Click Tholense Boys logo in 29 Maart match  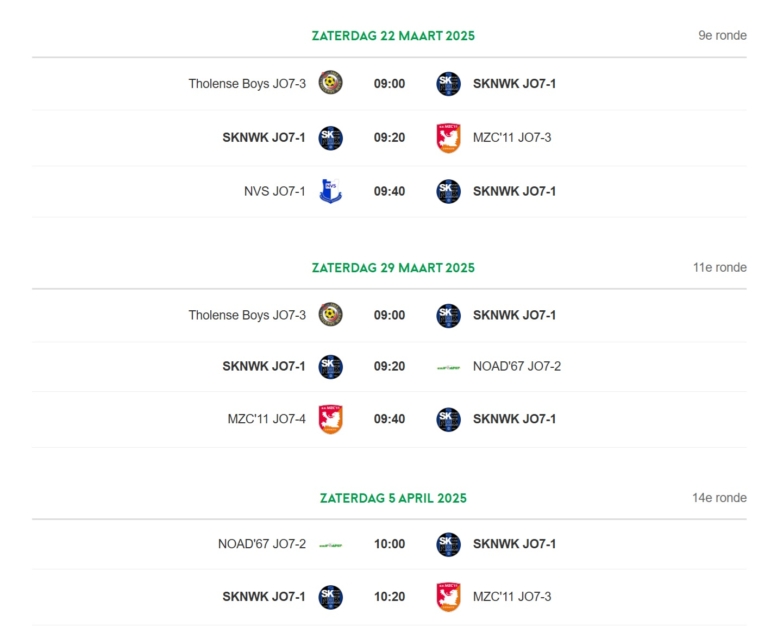click(x=331, y=314)
